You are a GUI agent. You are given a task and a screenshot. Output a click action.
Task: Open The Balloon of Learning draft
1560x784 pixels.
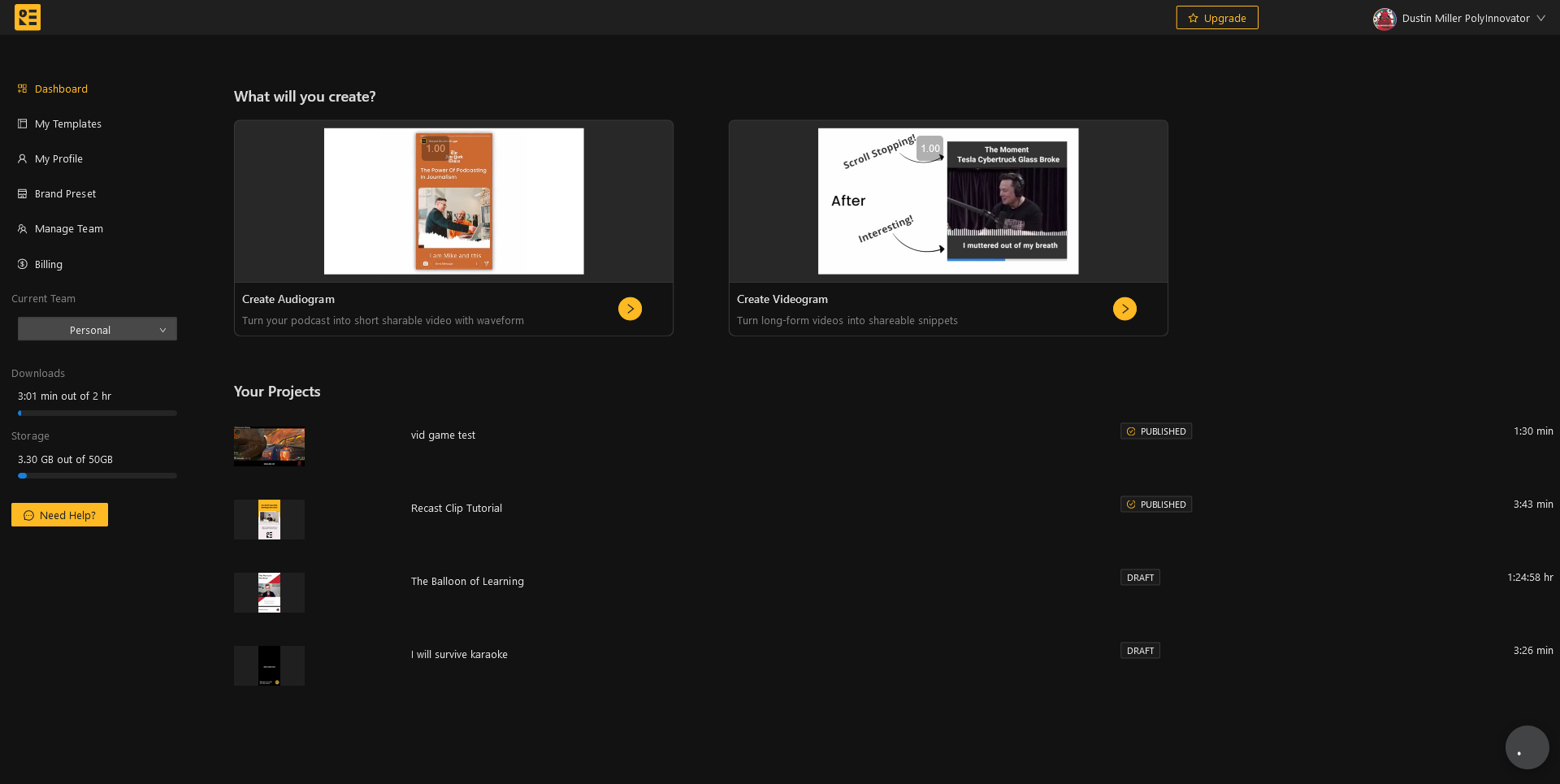click(x=467, y=582)
